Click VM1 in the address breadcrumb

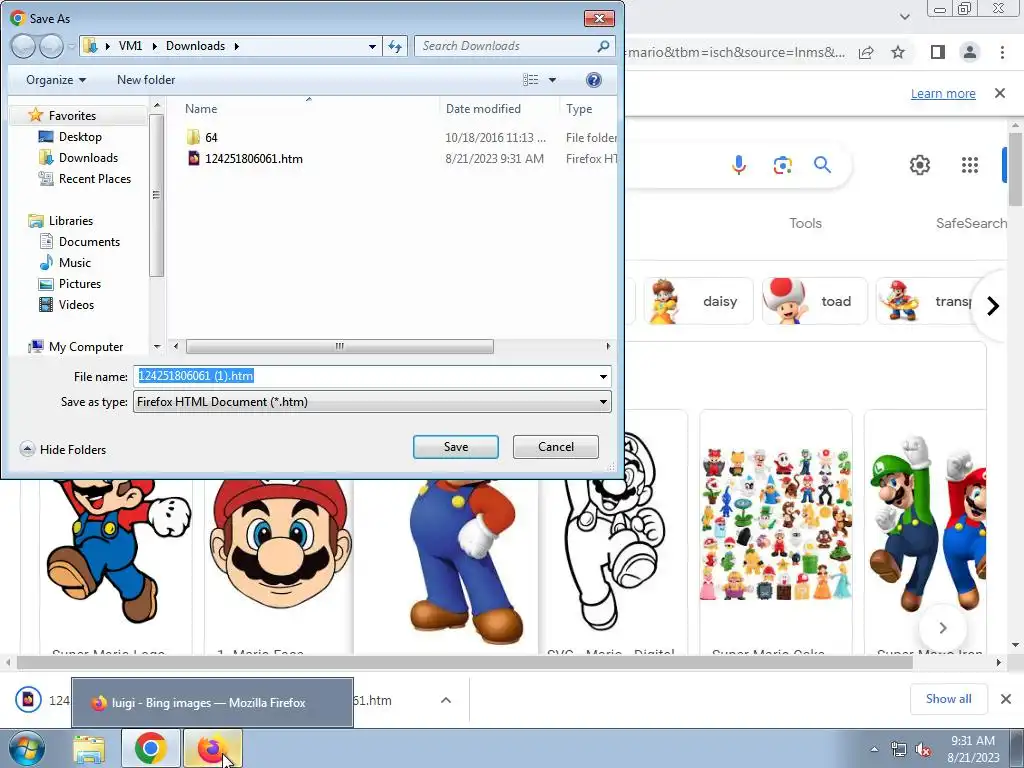point(131,46)
